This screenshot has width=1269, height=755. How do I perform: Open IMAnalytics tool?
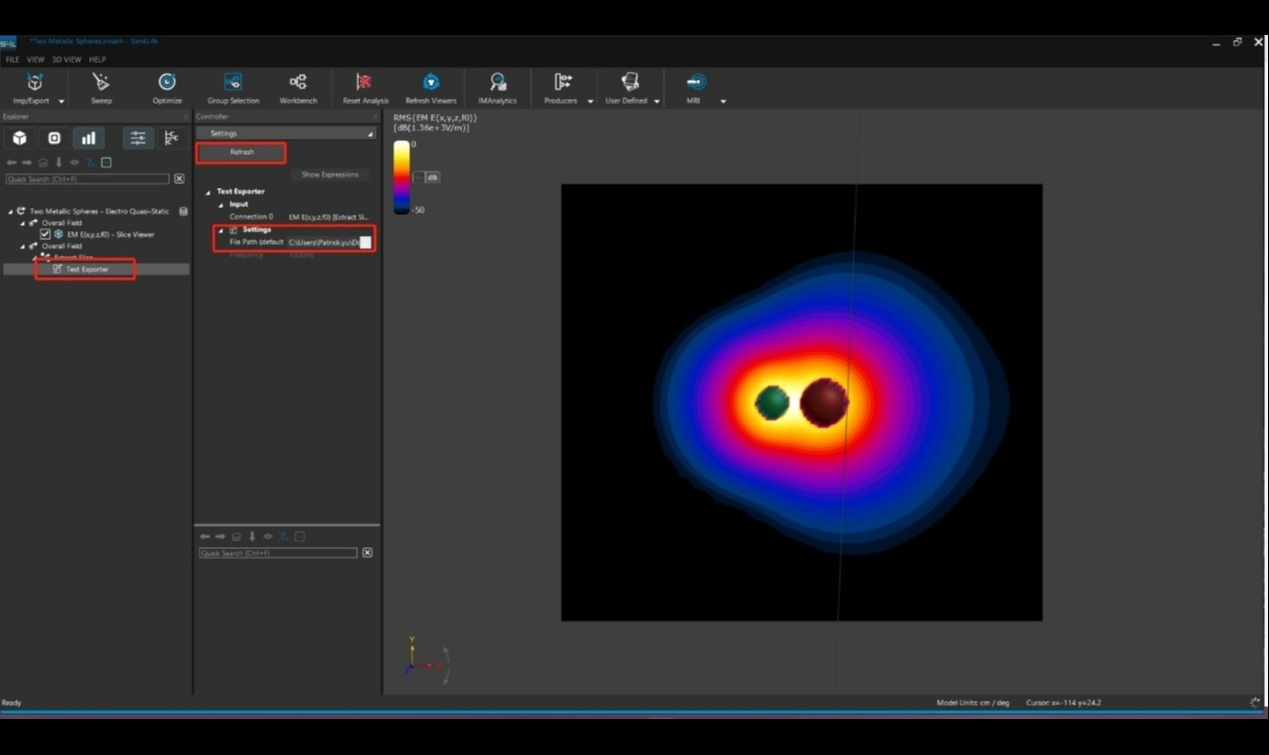(x=497, y=88)
